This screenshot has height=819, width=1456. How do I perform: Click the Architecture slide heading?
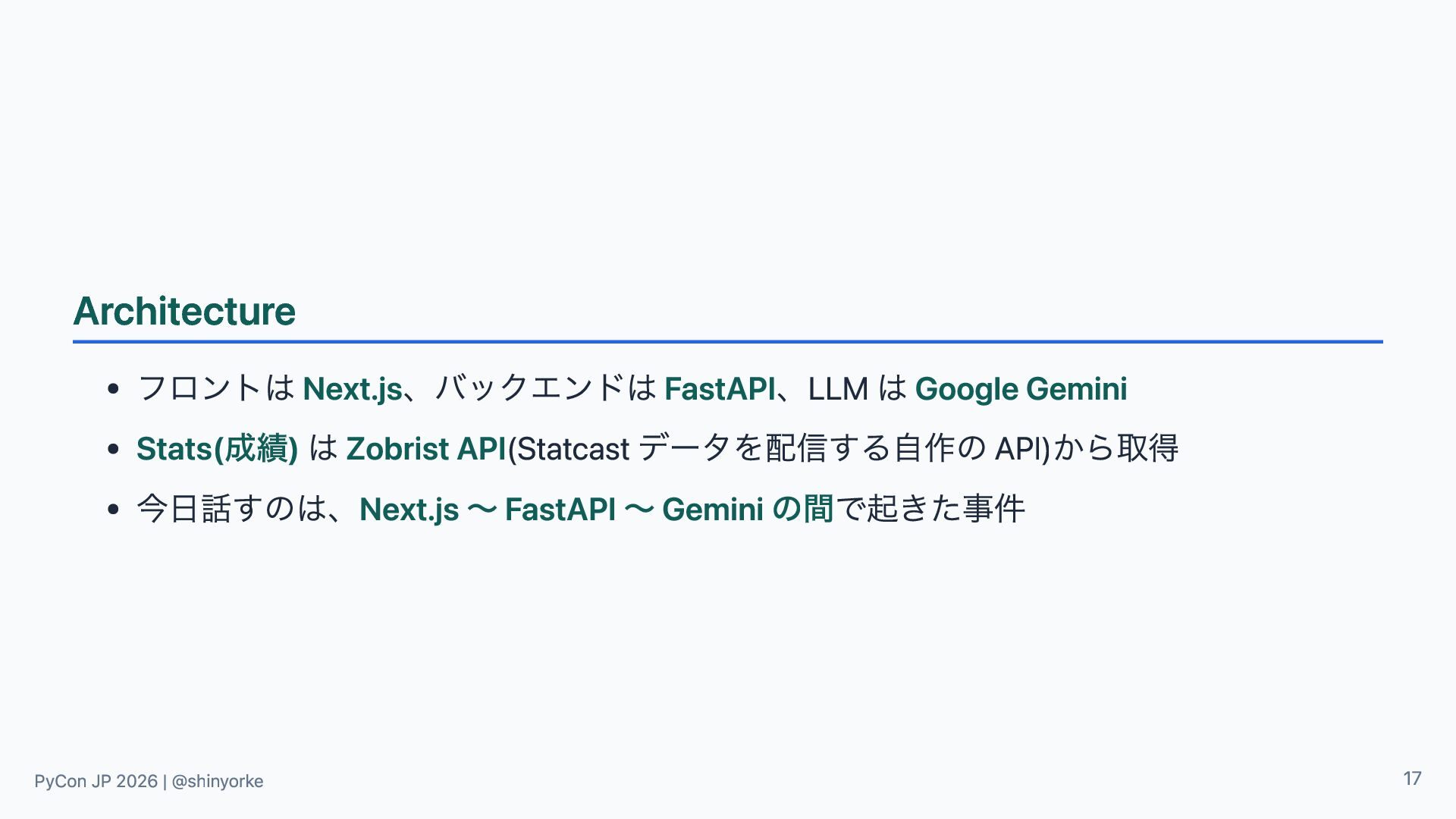[x=184, y=311]
